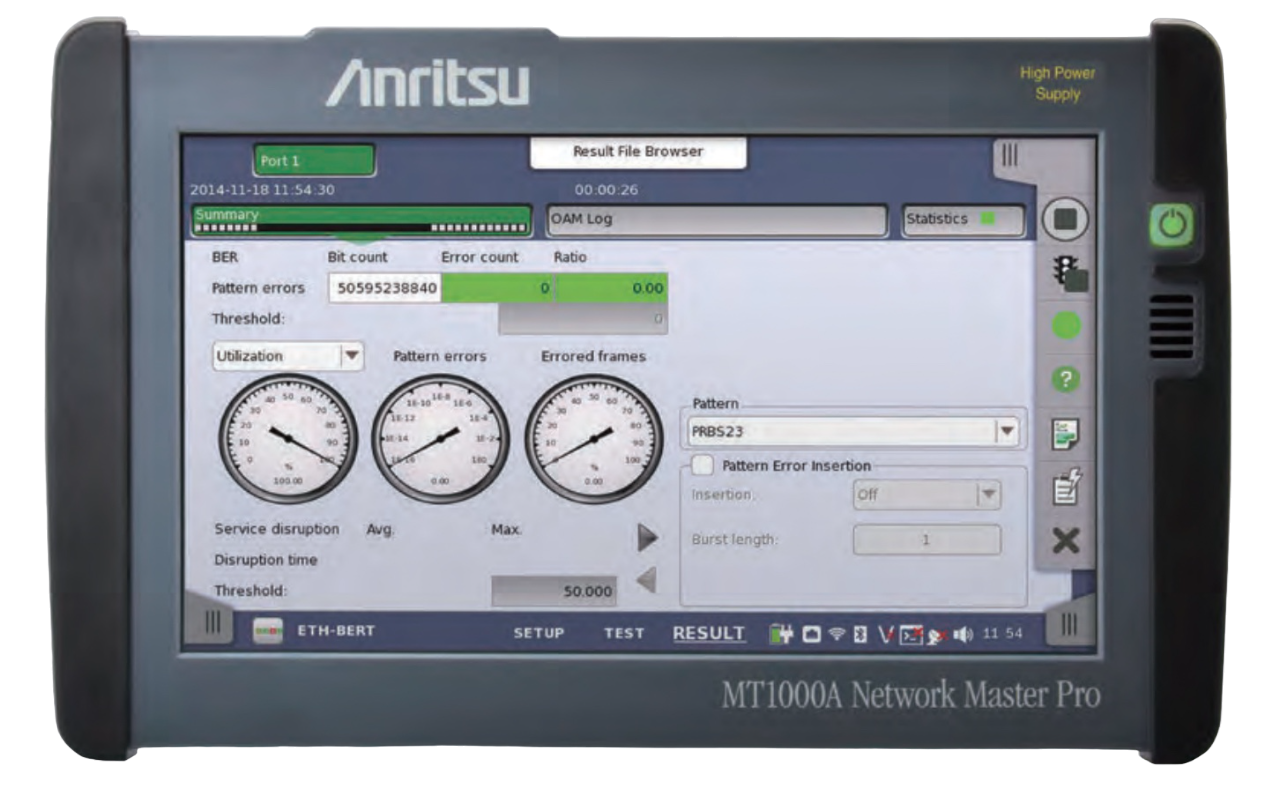Click the Utilization gauge dial

pos(287,439)
